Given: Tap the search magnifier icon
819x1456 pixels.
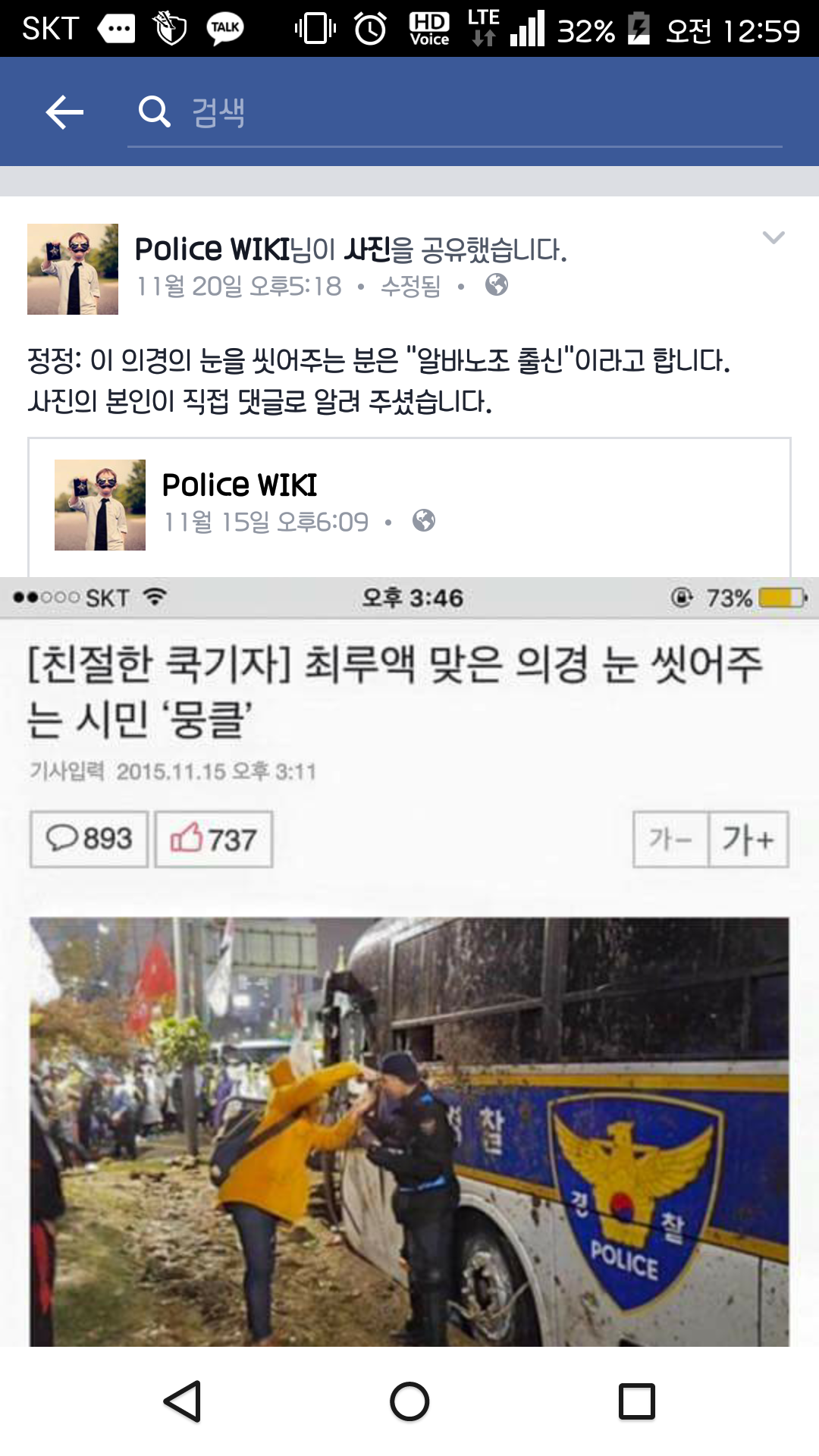Looking at the screenshot, I should coord(154,111).
